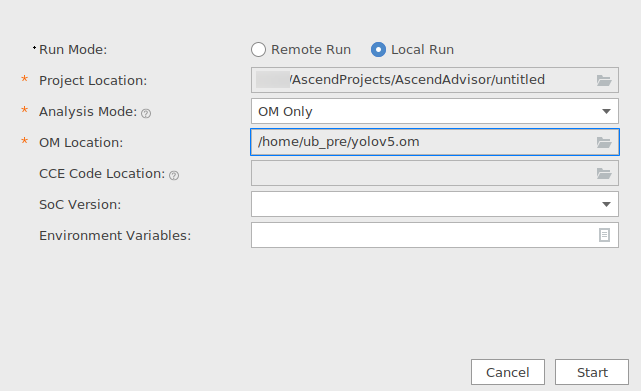The height and width of the screenshot is (391, 641).
Task: Open the OM Only combo box
Action: [x=435, y=111]
